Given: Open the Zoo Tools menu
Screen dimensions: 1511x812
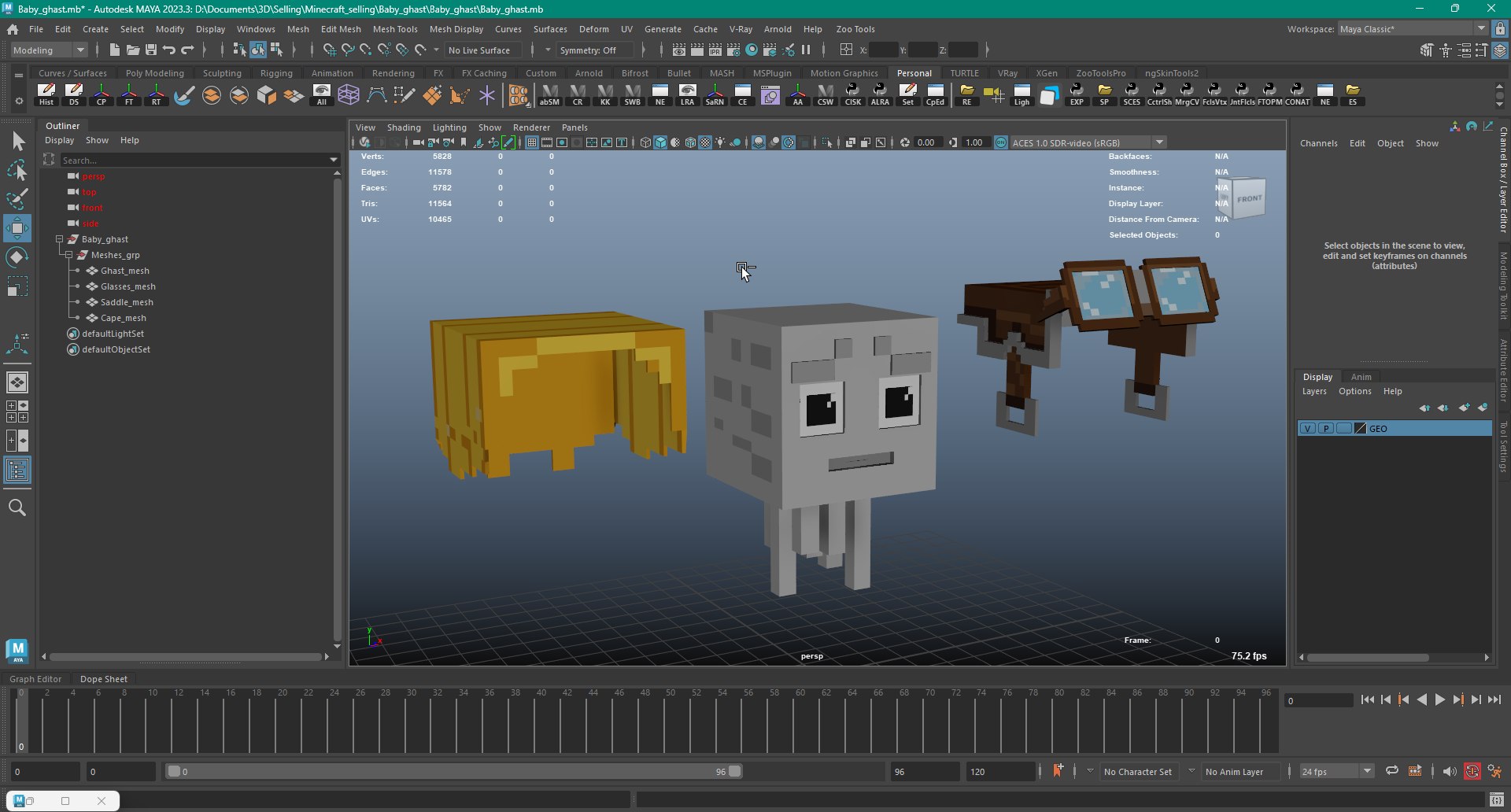Looking at the screenshot, I should click(x=855, y=28).
